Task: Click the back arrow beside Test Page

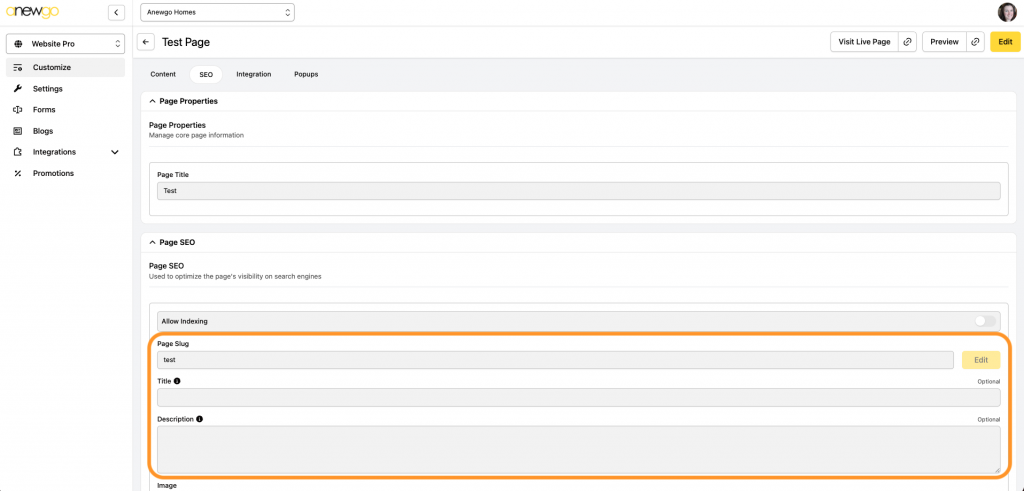Action: [x=146, y=42]
